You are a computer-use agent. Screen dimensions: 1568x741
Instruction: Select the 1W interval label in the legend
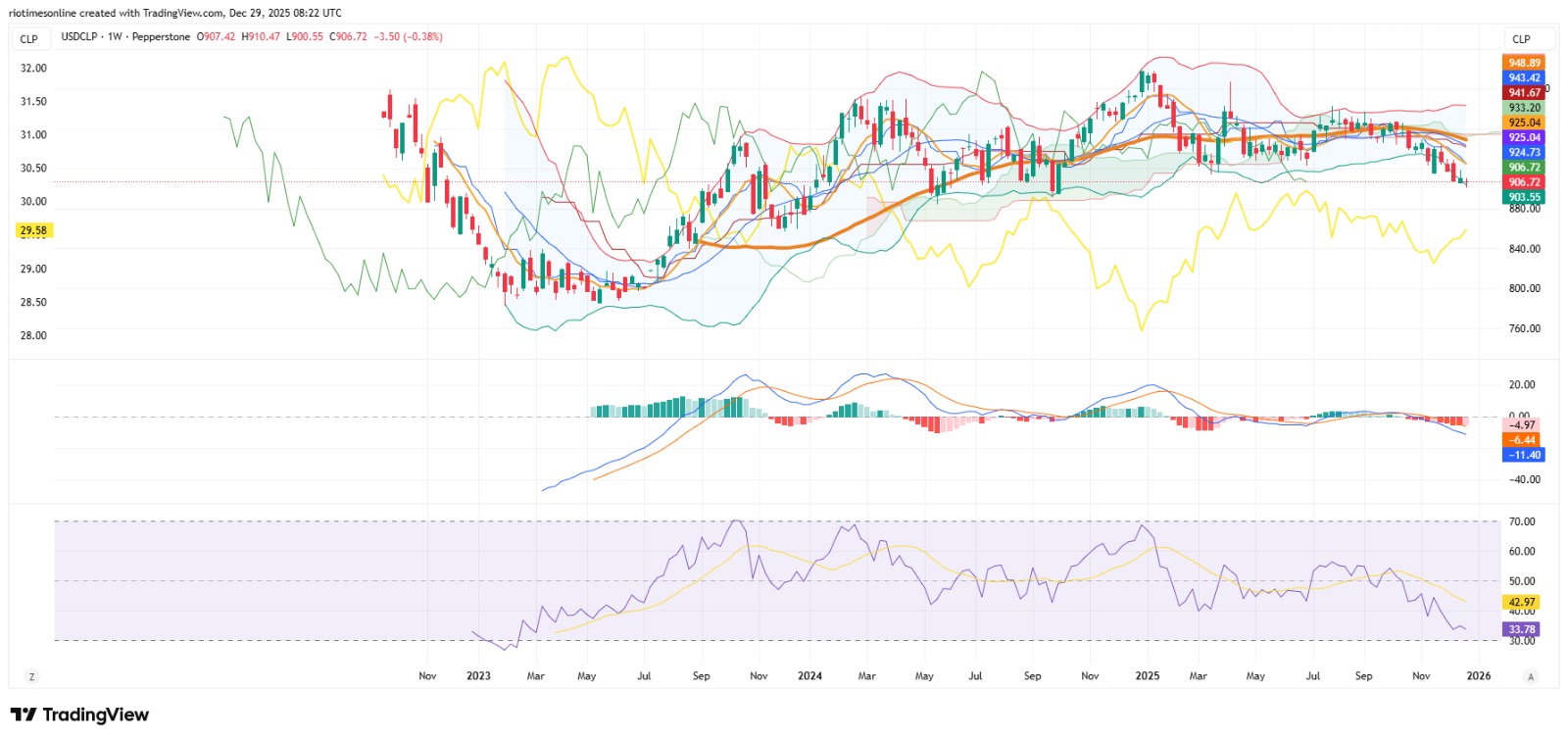click(x=115, y=37)
